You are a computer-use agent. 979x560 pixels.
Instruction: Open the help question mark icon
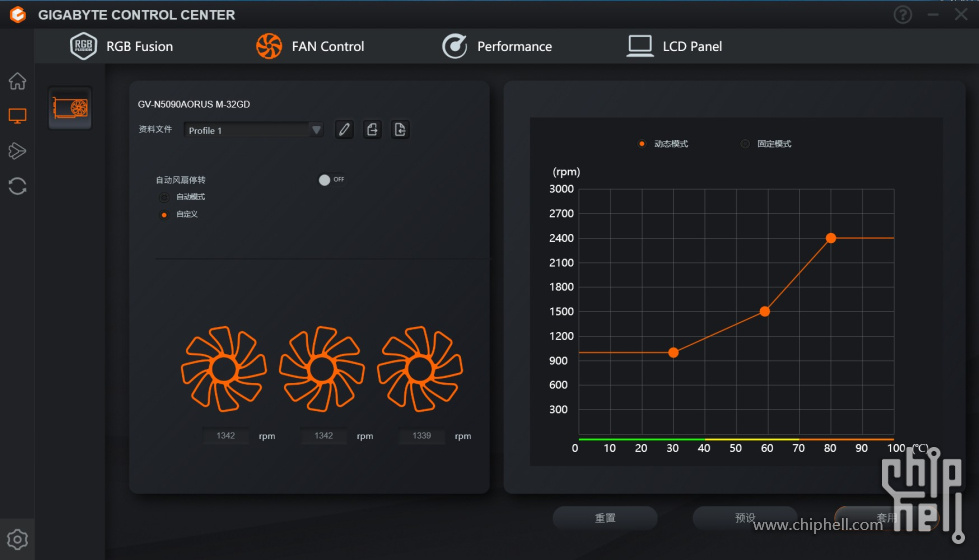pos(903,14)
